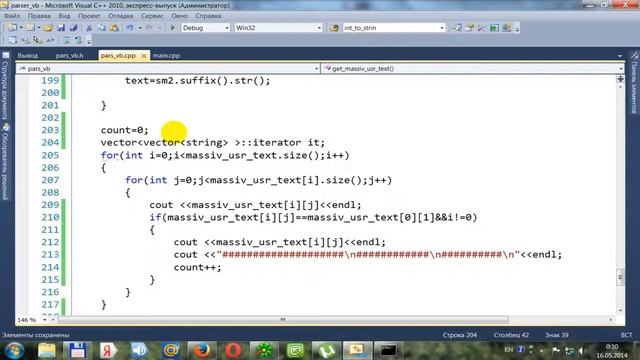
Task: Open the tab list dropdown at the tab row's end
Action: click(x=620, y=56)
